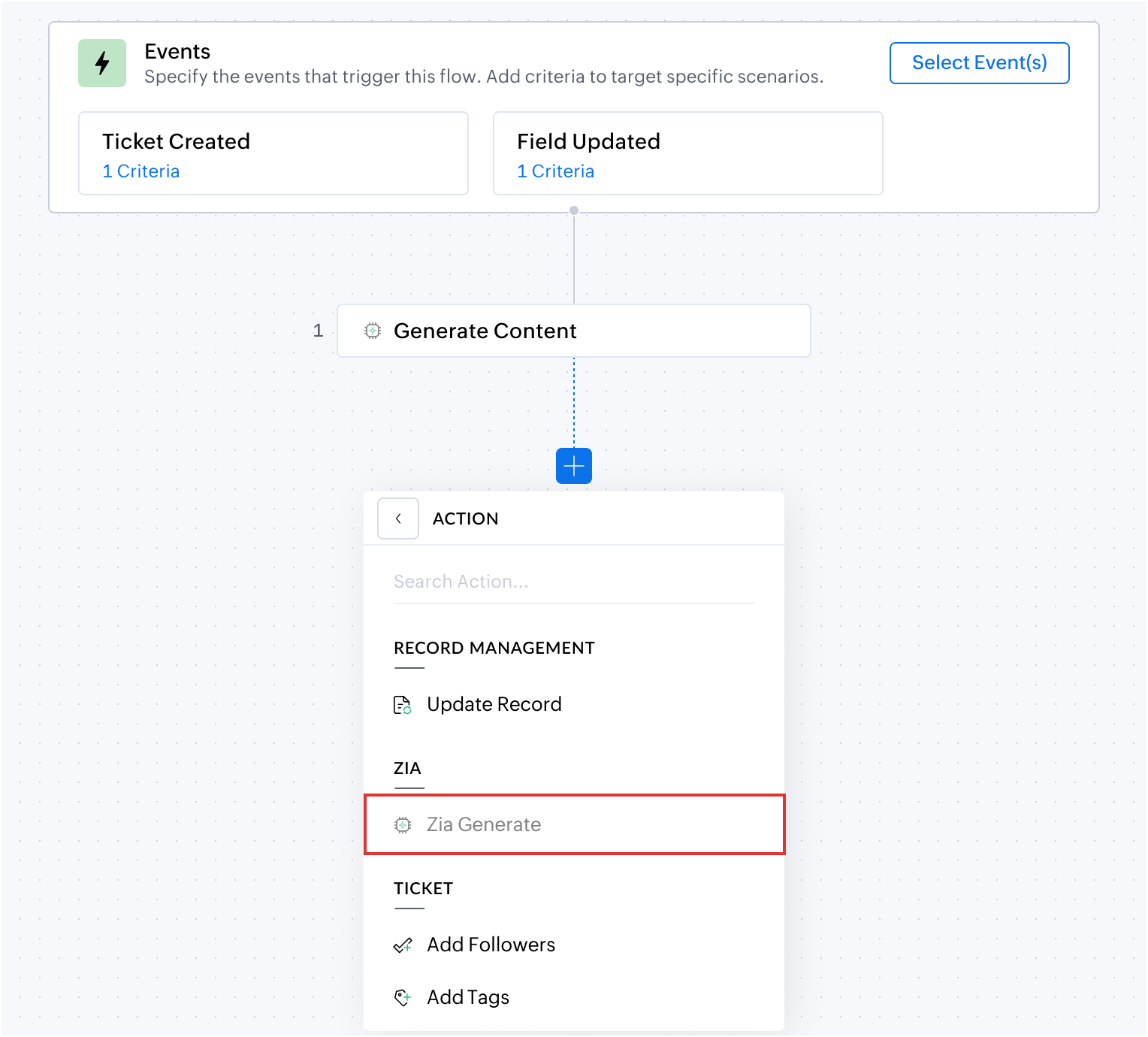Click the blue plus add-step button
The image size is (1148, 1037).
click(574, 466)
